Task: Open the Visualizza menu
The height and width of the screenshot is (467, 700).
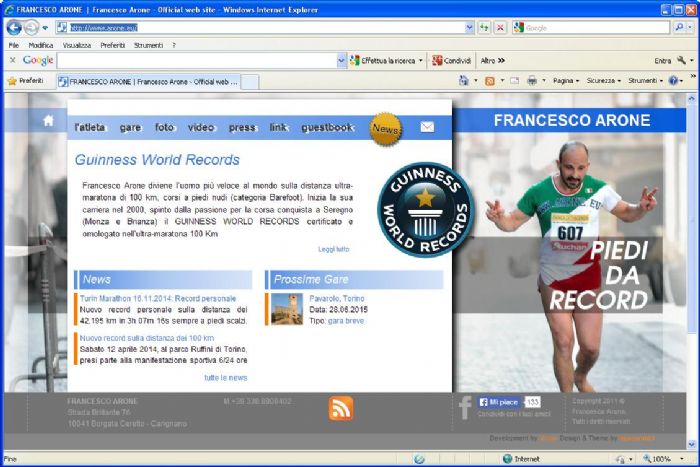Action: coord(77,45)
